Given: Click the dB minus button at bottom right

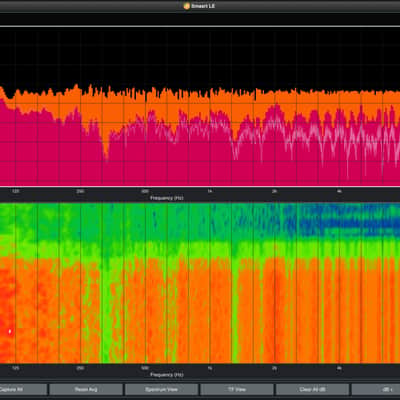Looking at the screenshot, I should [376, 389].
